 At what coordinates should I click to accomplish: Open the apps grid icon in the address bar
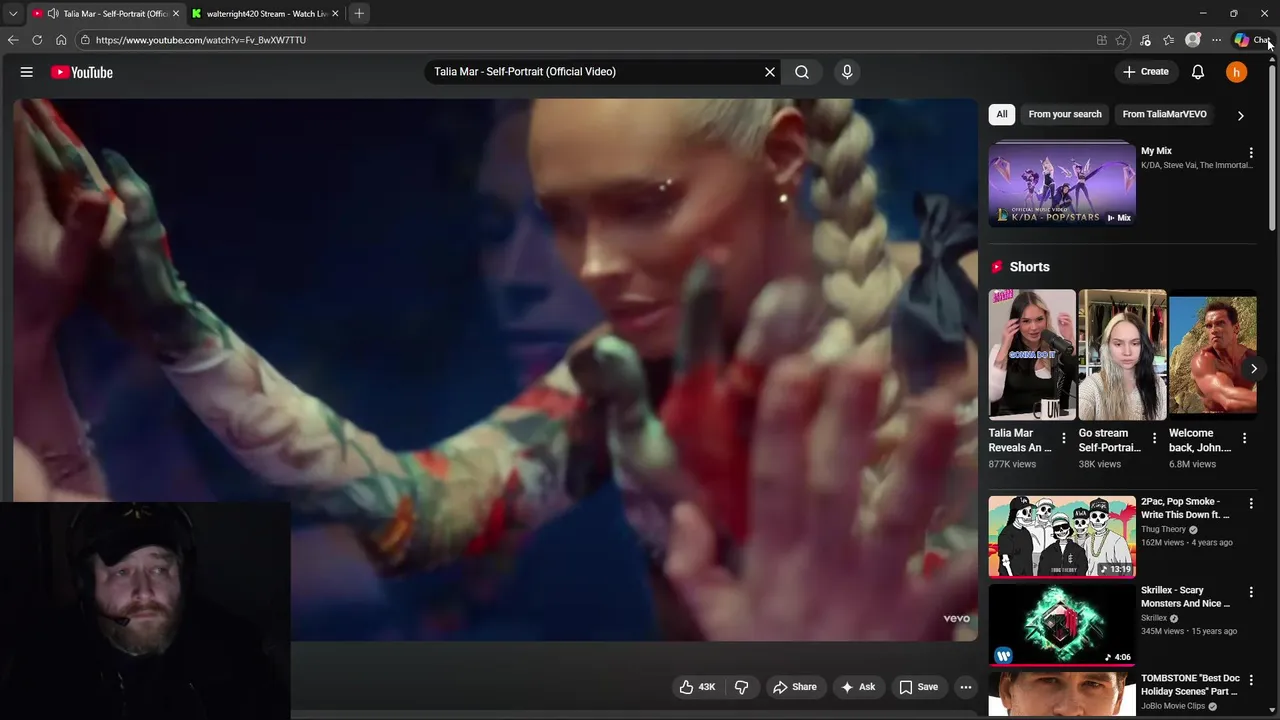click(x=1102, y=40)
